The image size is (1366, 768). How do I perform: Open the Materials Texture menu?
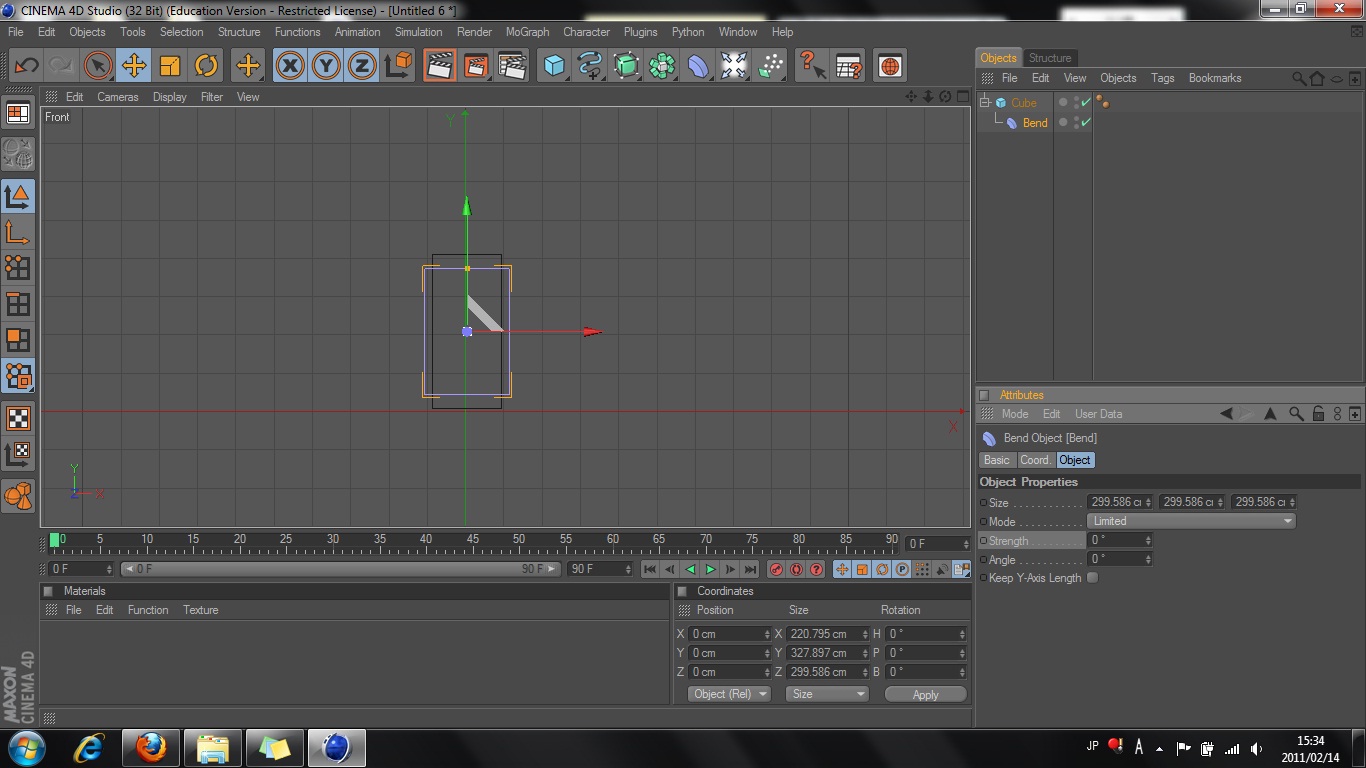(200, 610)
